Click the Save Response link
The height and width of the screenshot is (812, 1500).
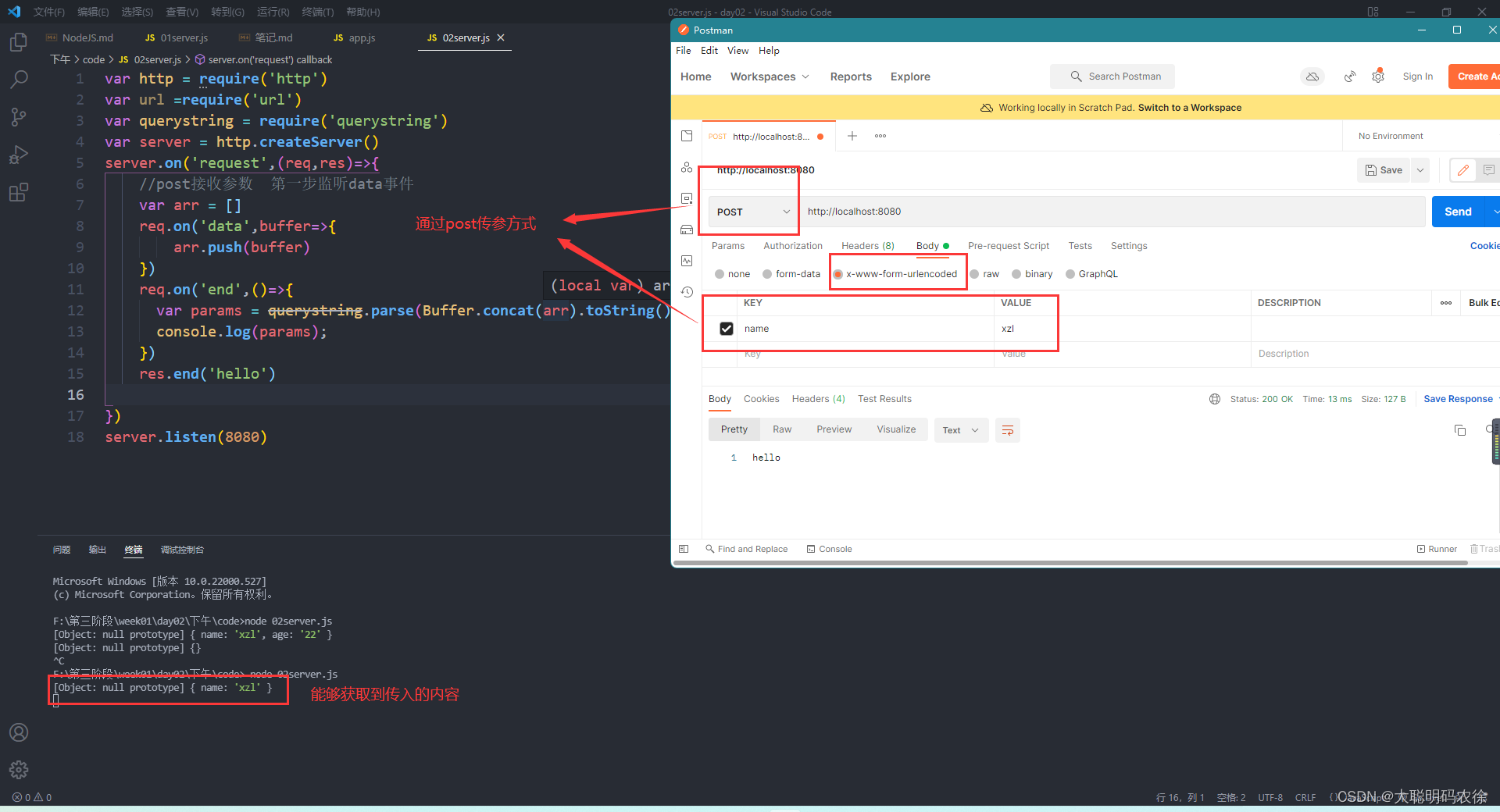click(x=1458, y=399)
